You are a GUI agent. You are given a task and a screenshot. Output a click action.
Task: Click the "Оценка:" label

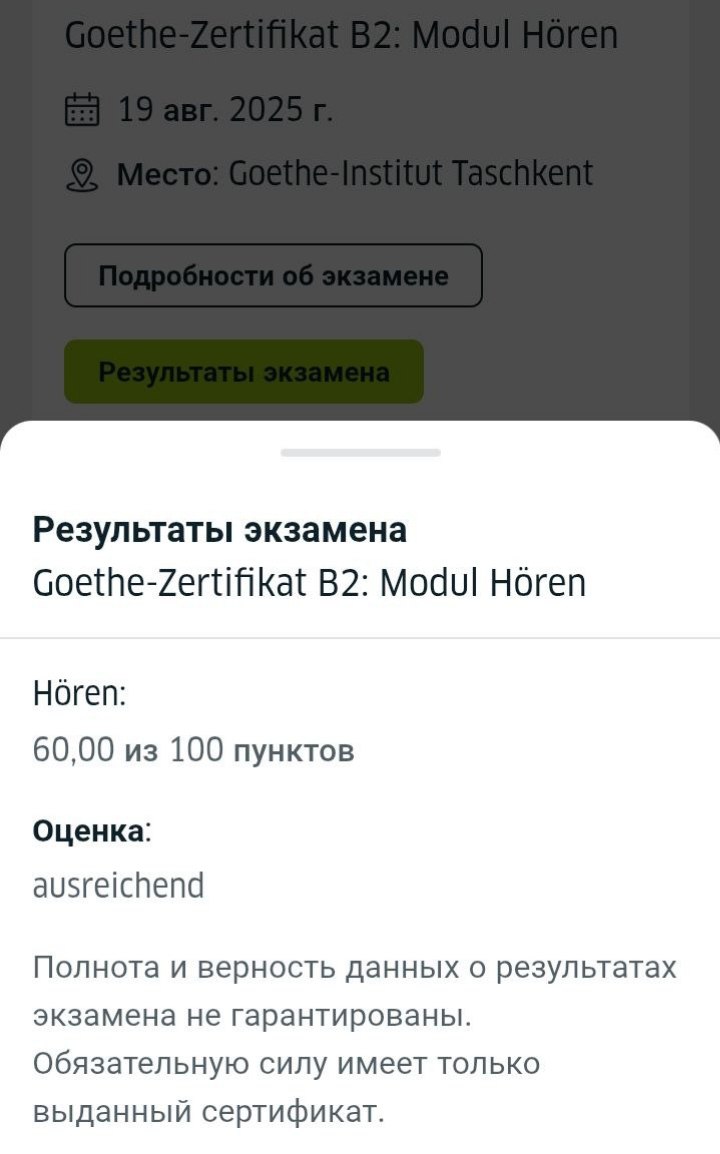pyautogui.click(x=92, y=831)
